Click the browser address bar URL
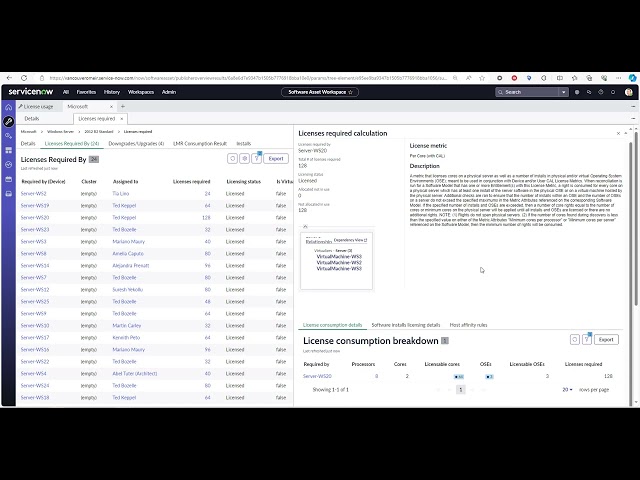Screen dimensions: 640x480 point(248,78)
